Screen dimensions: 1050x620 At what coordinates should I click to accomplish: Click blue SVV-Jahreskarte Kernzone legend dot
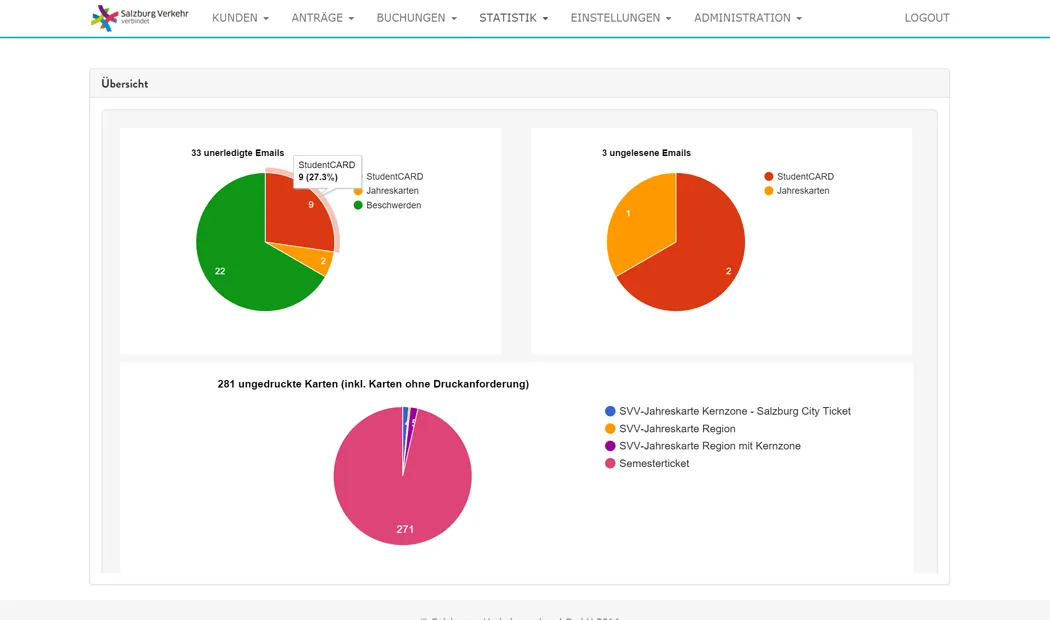pyautogui.click(x=610, y=411)
